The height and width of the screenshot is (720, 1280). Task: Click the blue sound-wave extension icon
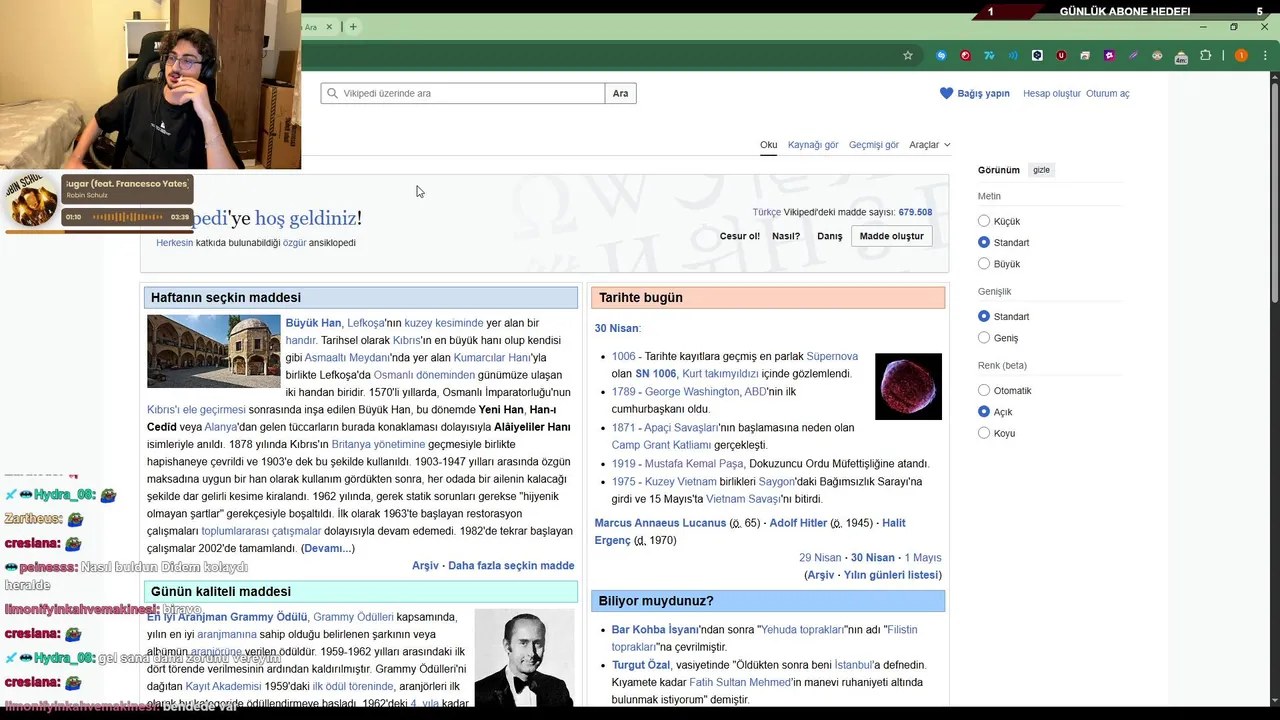pos(1013,56)
